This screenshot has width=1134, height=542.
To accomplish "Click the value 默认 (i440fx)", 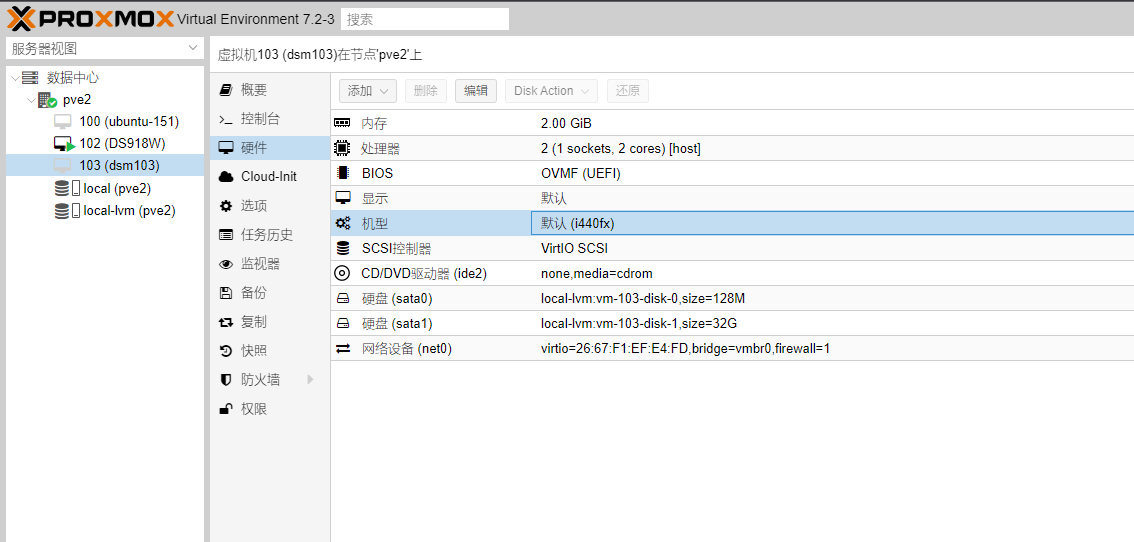I will coord(578,224).
